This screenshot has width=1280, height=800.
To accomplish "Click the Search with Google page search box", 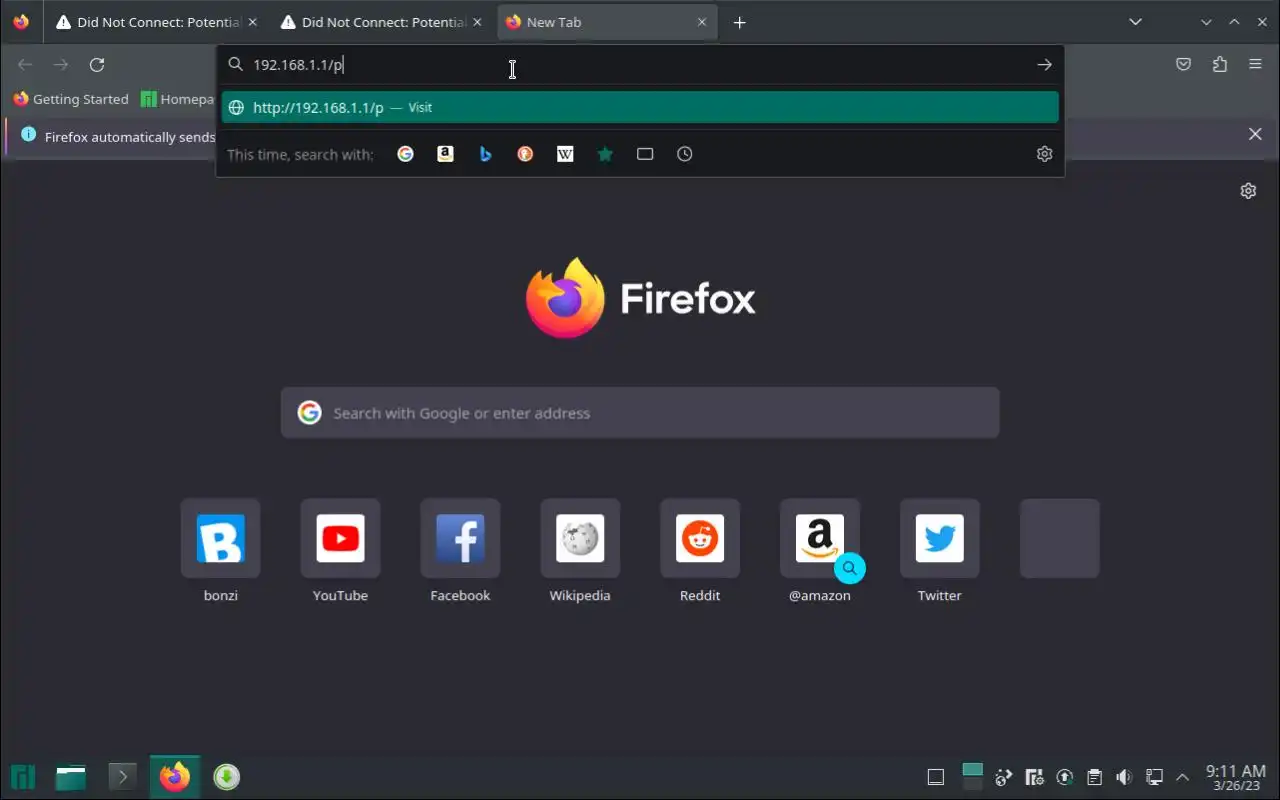I will point(640,413).
